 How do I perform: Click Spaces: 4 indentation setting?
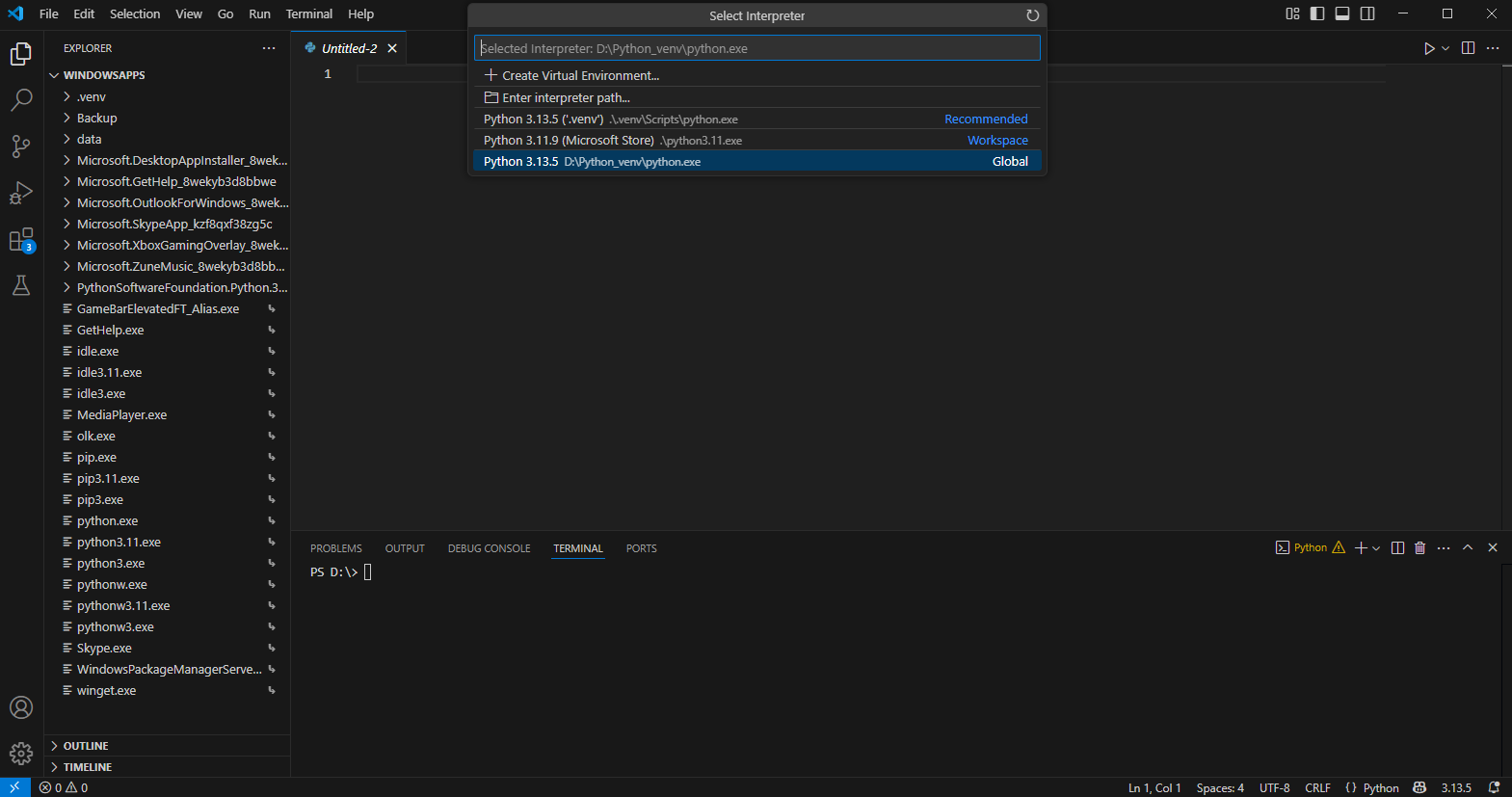point(1220,787)
